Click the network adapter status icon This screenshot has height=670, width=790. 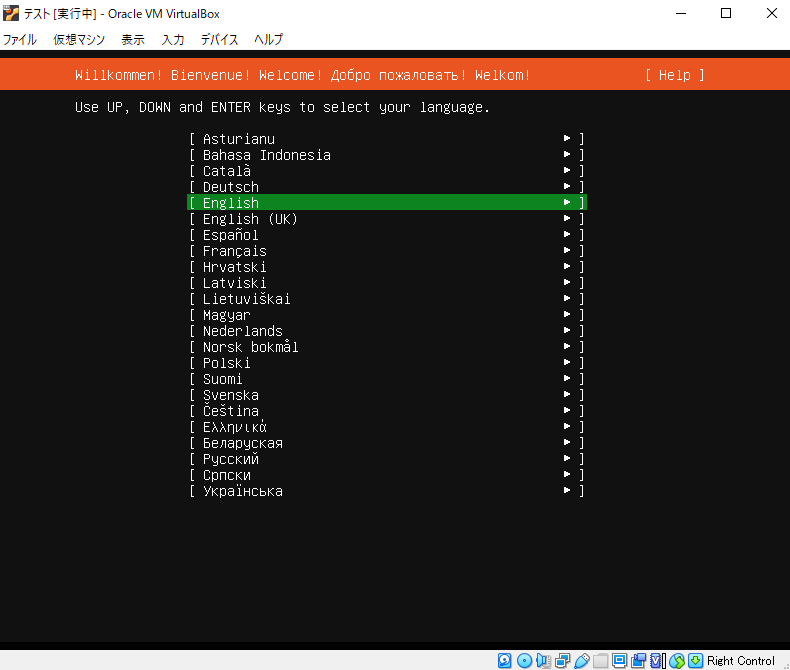coord(562,660)
